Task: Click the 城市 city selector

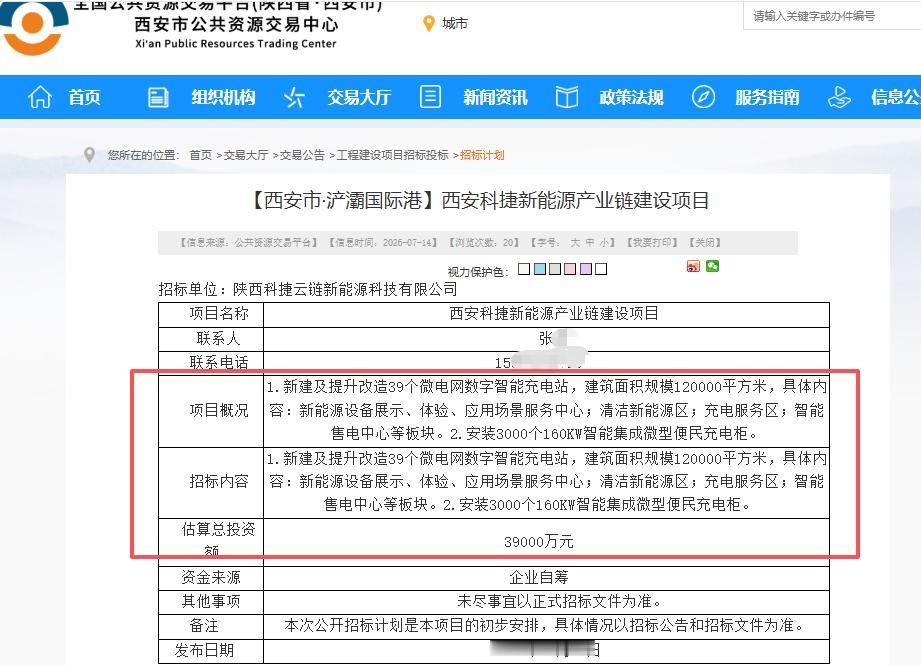Action: click(x=455, y=23)
